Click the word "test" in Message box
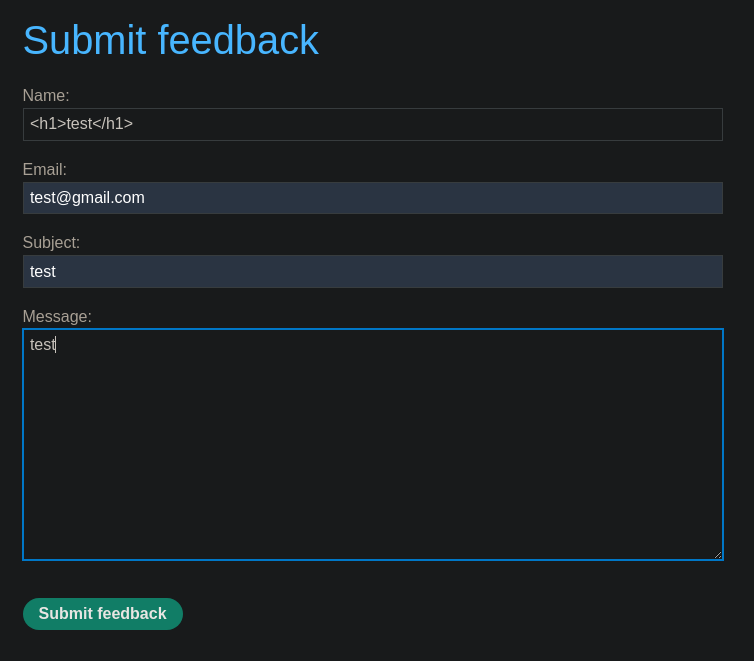The height and width of the screenshot is (661, 754). click(42, 345)
